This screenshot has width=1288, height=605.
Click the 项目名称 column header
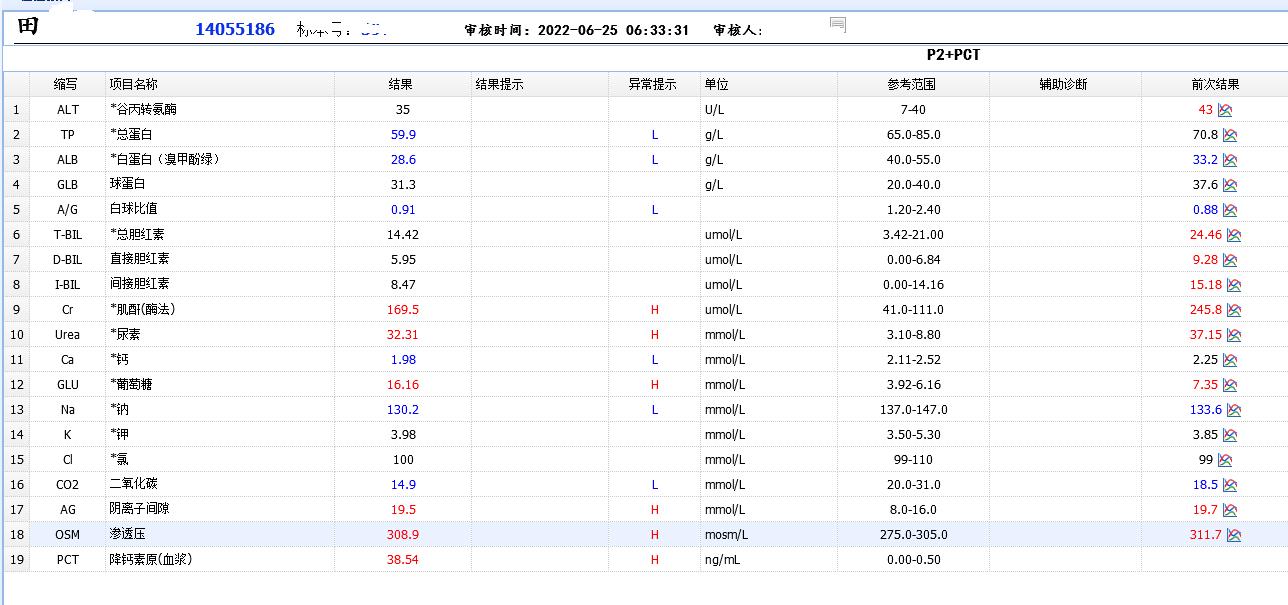click(220, 85)
